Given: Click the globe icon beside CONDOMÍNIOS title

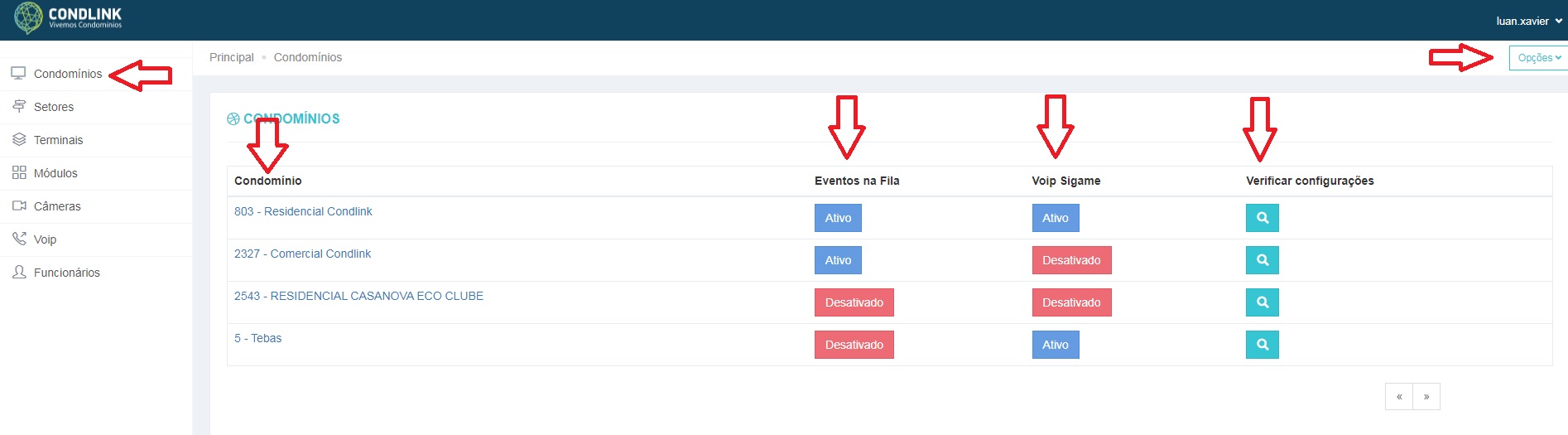Looking at the screenshot, I should click(x=233, y=119).
